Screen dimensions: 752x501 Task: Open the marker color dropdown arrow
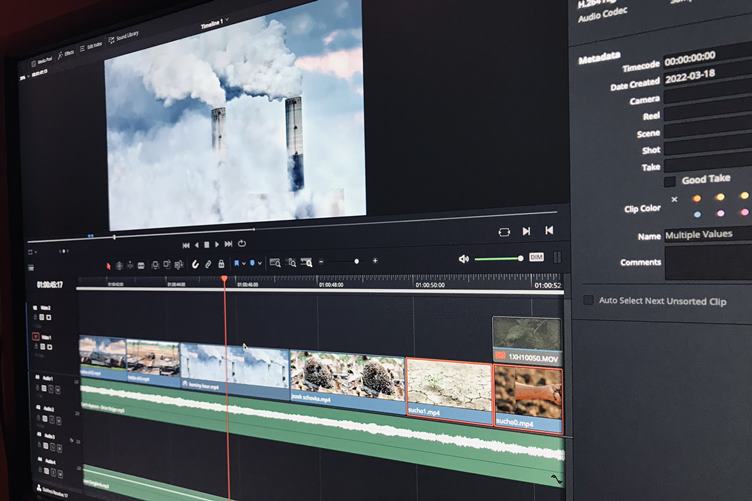click(x=260, y=263)
